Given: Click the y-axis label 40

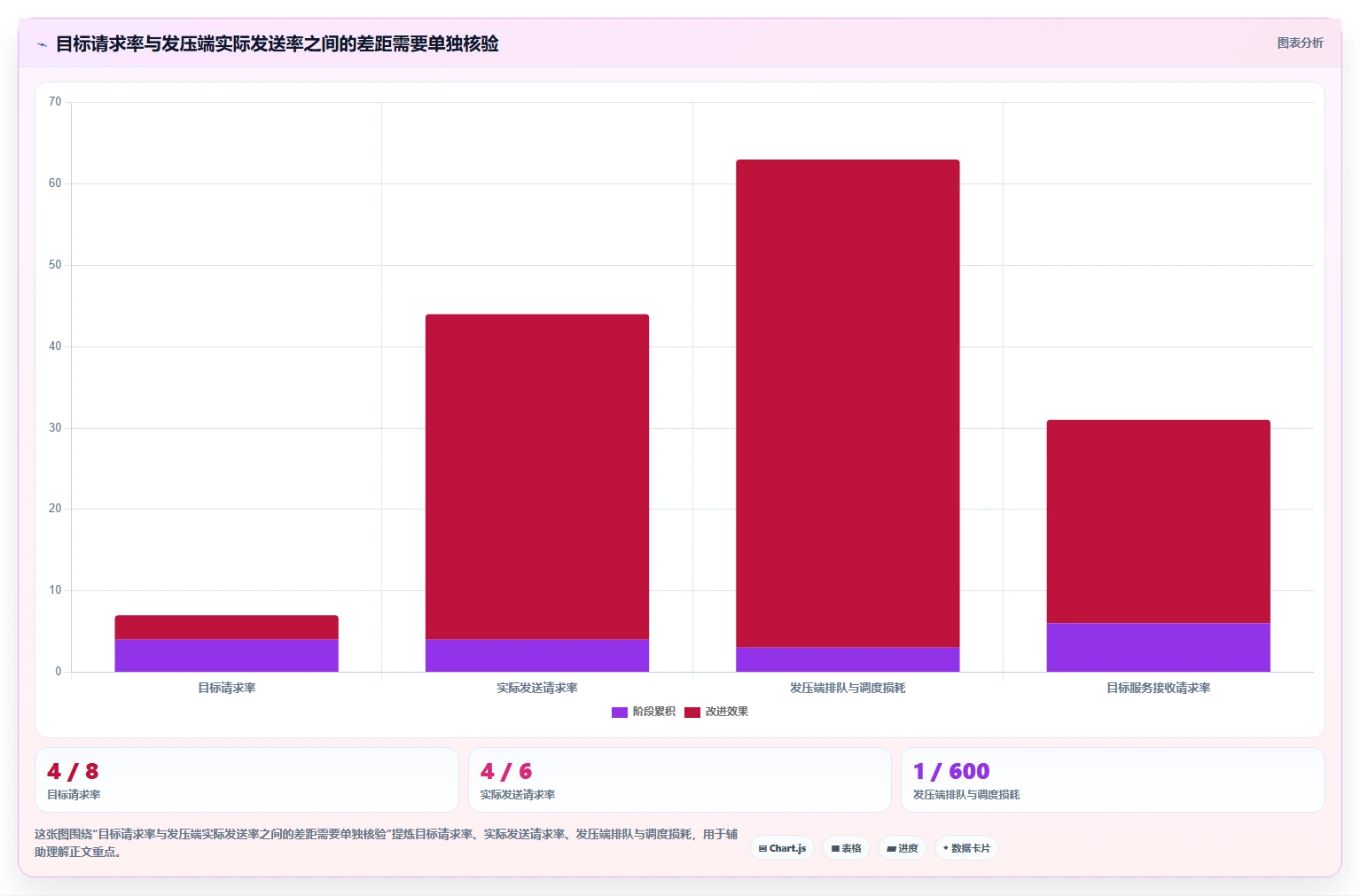Looking at the screenshot, I should pyautogui.click(x=55, y=347).
